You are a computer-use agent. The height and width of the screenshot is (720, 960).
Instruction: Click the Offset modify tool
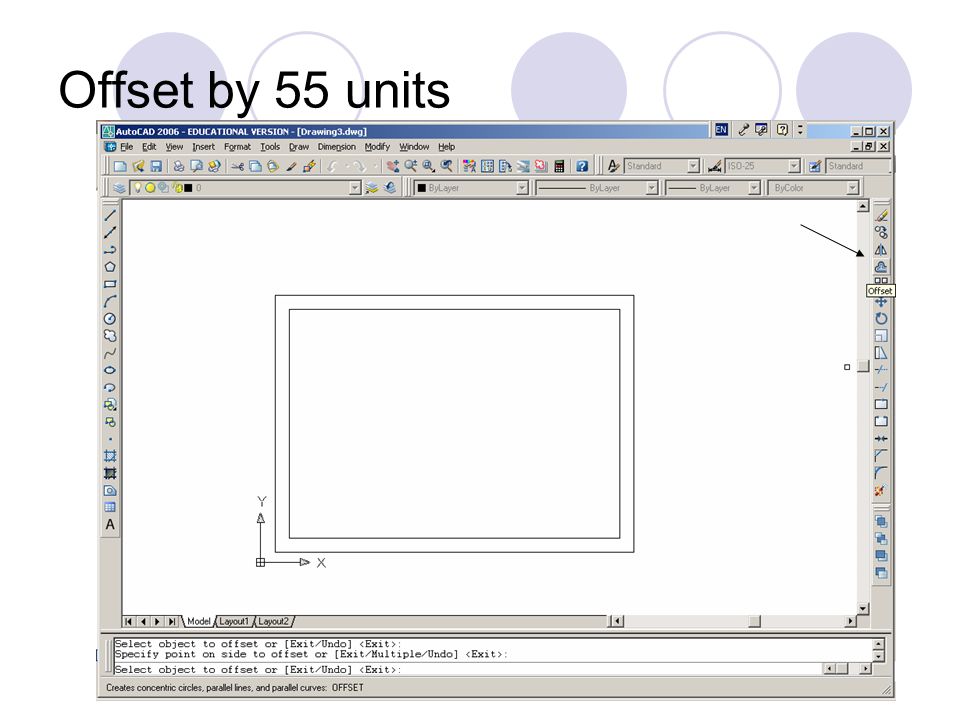pyautogui.click(x=881, y=267)
